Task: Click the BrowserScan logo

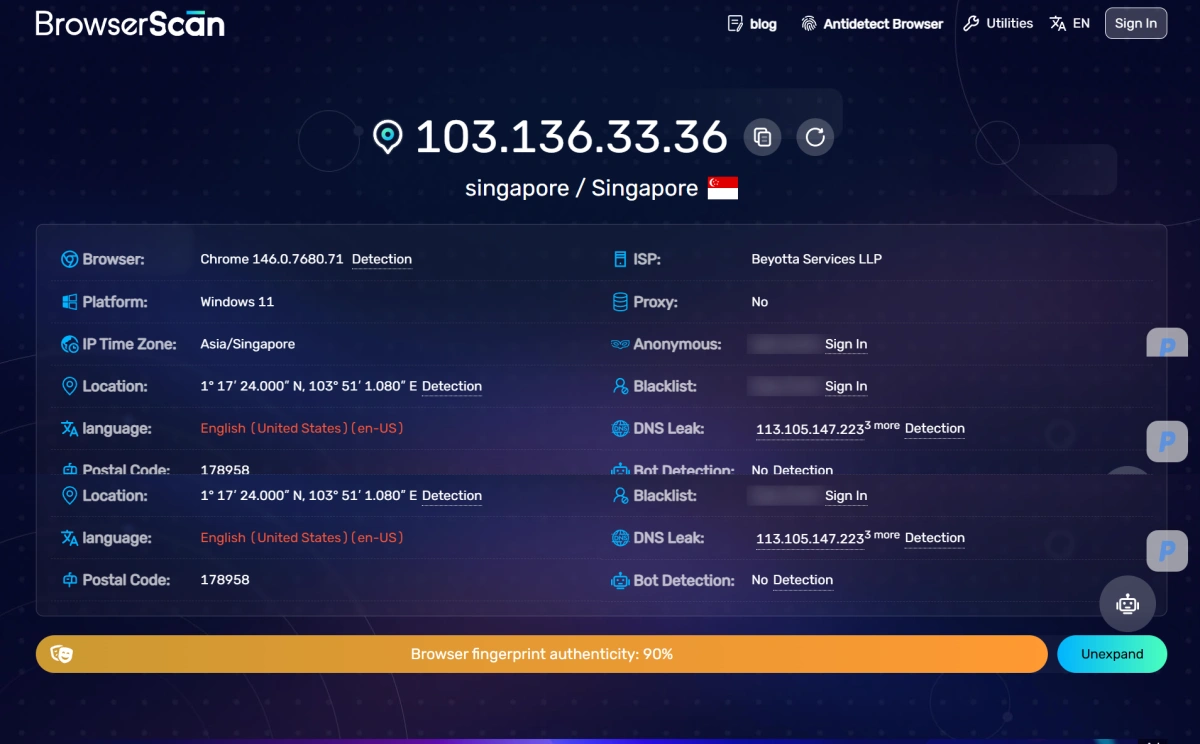Action: (130, 23)
